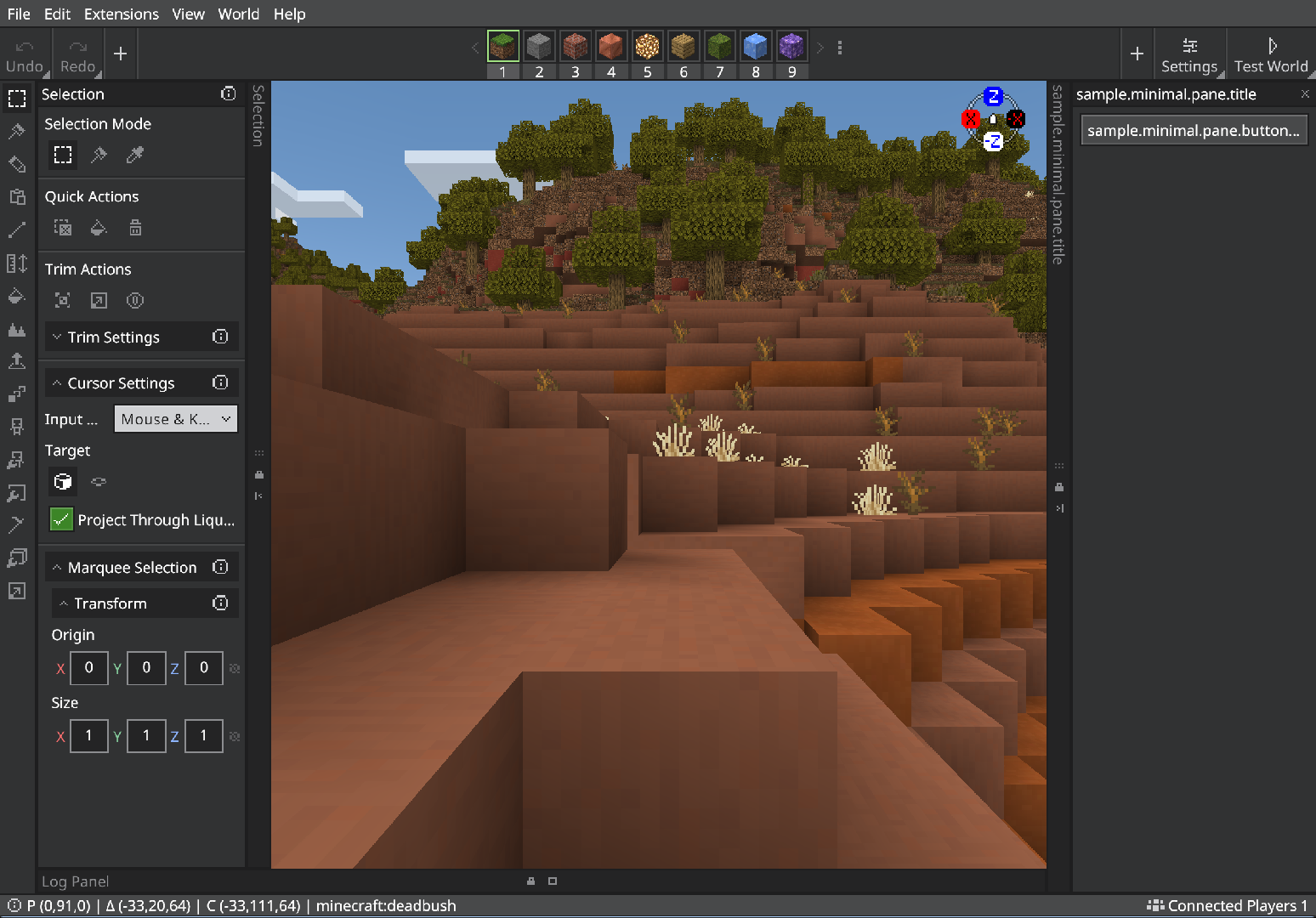This screenshot has height=918, width=1316.
Task: Pick grass block in hotbar slot 1
Action: pyautogui.click(x=503, y=46)
